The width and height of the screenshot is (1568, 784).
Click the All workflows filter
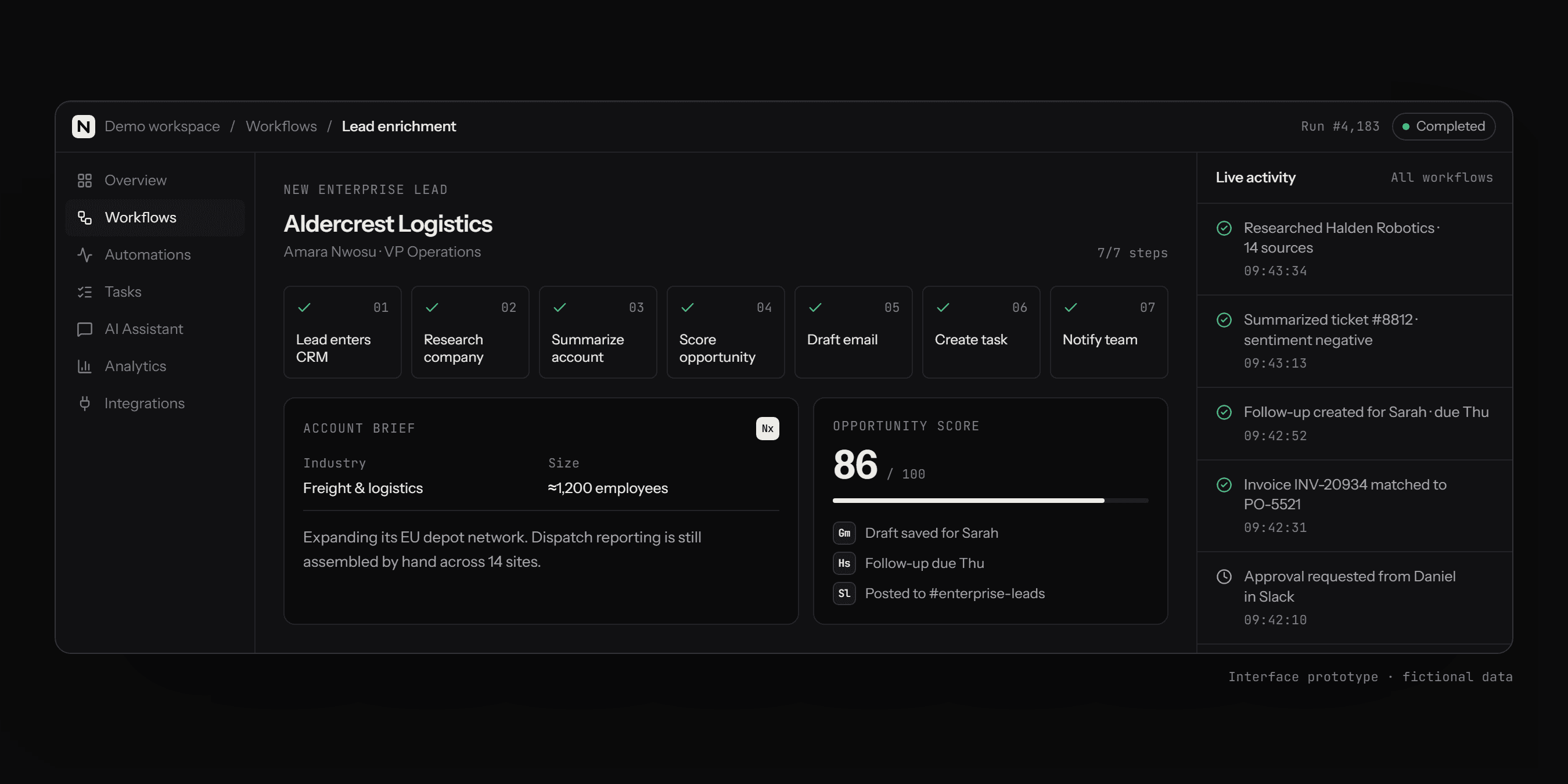coord(1441,178)
